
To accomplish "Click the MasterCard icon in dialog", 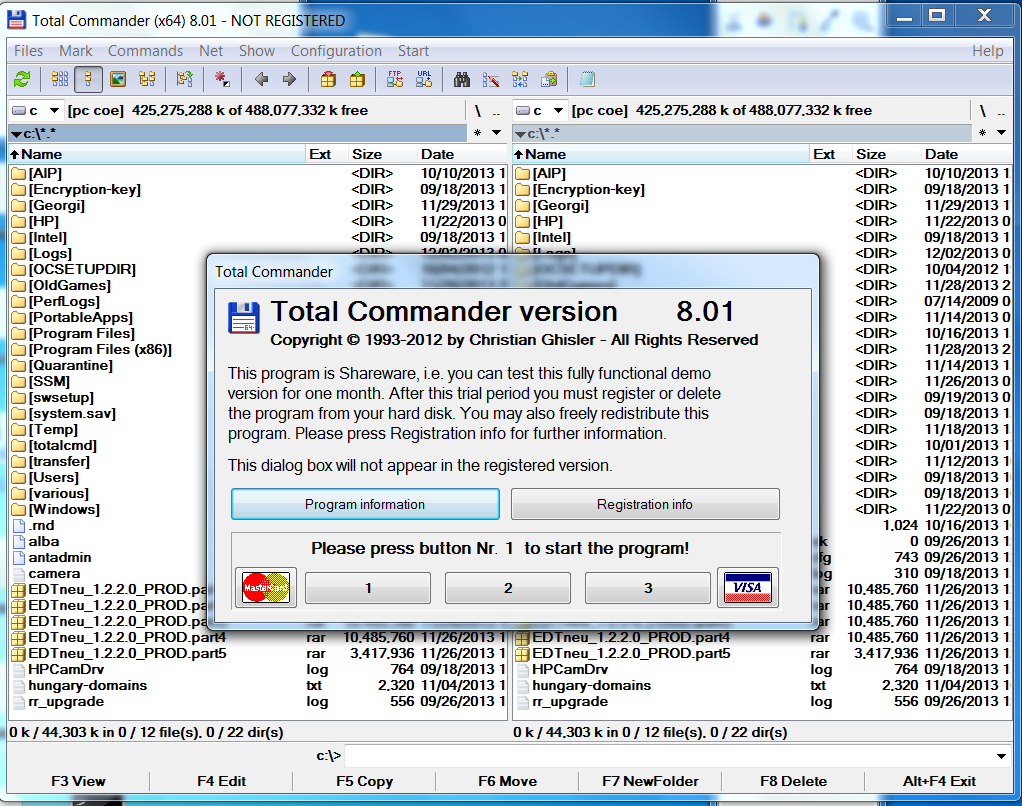I will 266,588.
